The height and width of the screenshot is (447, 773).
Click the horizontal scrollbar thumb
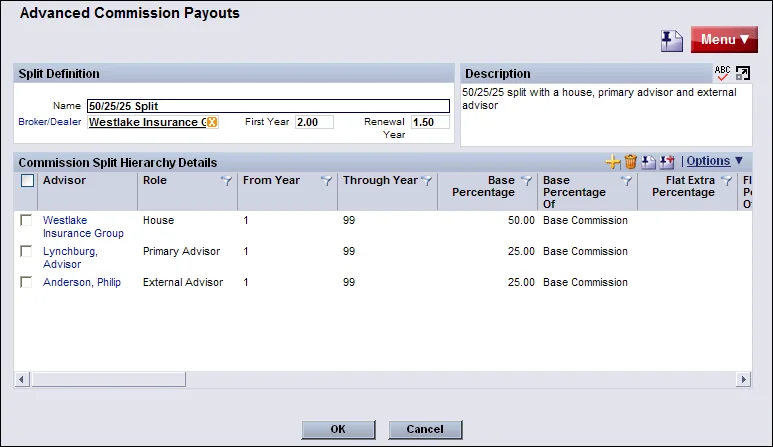click(x=108, y=379)
